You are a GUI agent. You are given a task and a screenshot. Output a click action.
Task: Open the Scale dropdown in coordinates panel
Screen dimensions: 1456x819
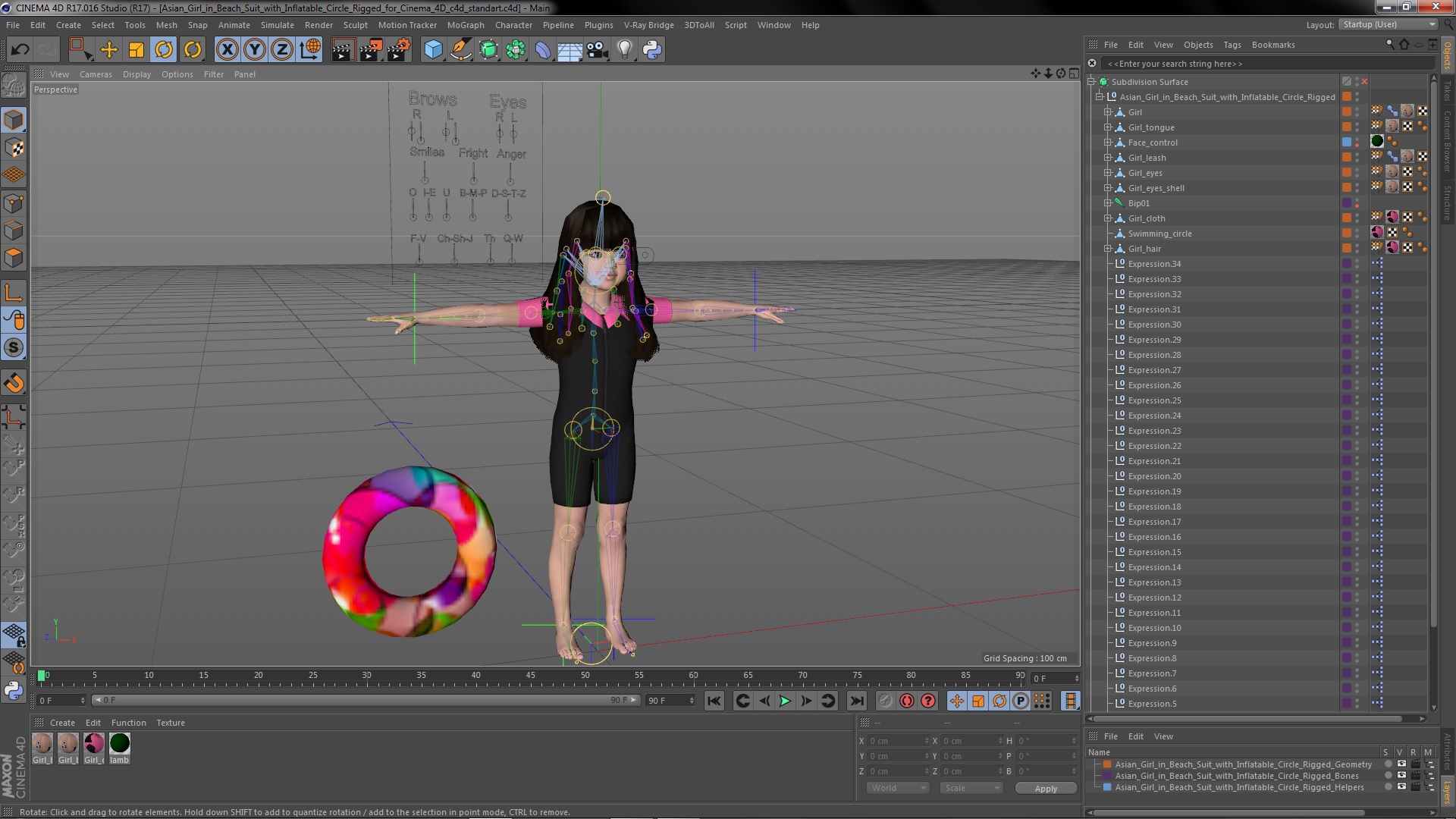point(971,789)
